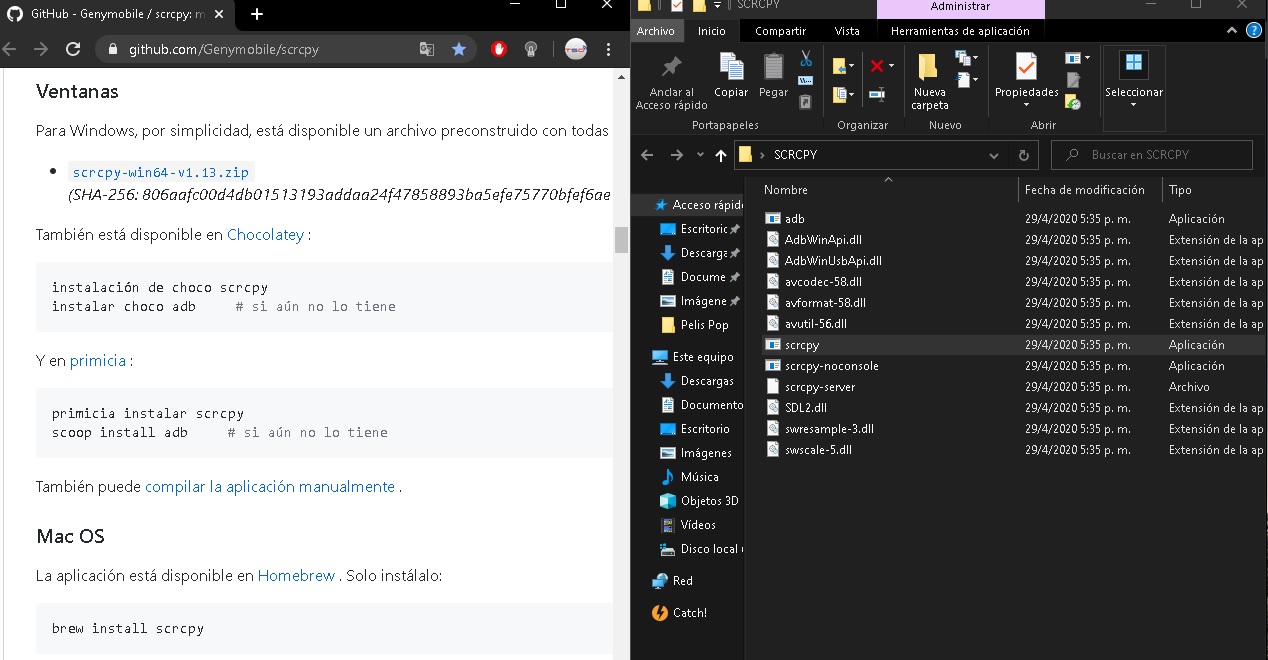Click the Rename icon in Organizar

coord(877,94)
